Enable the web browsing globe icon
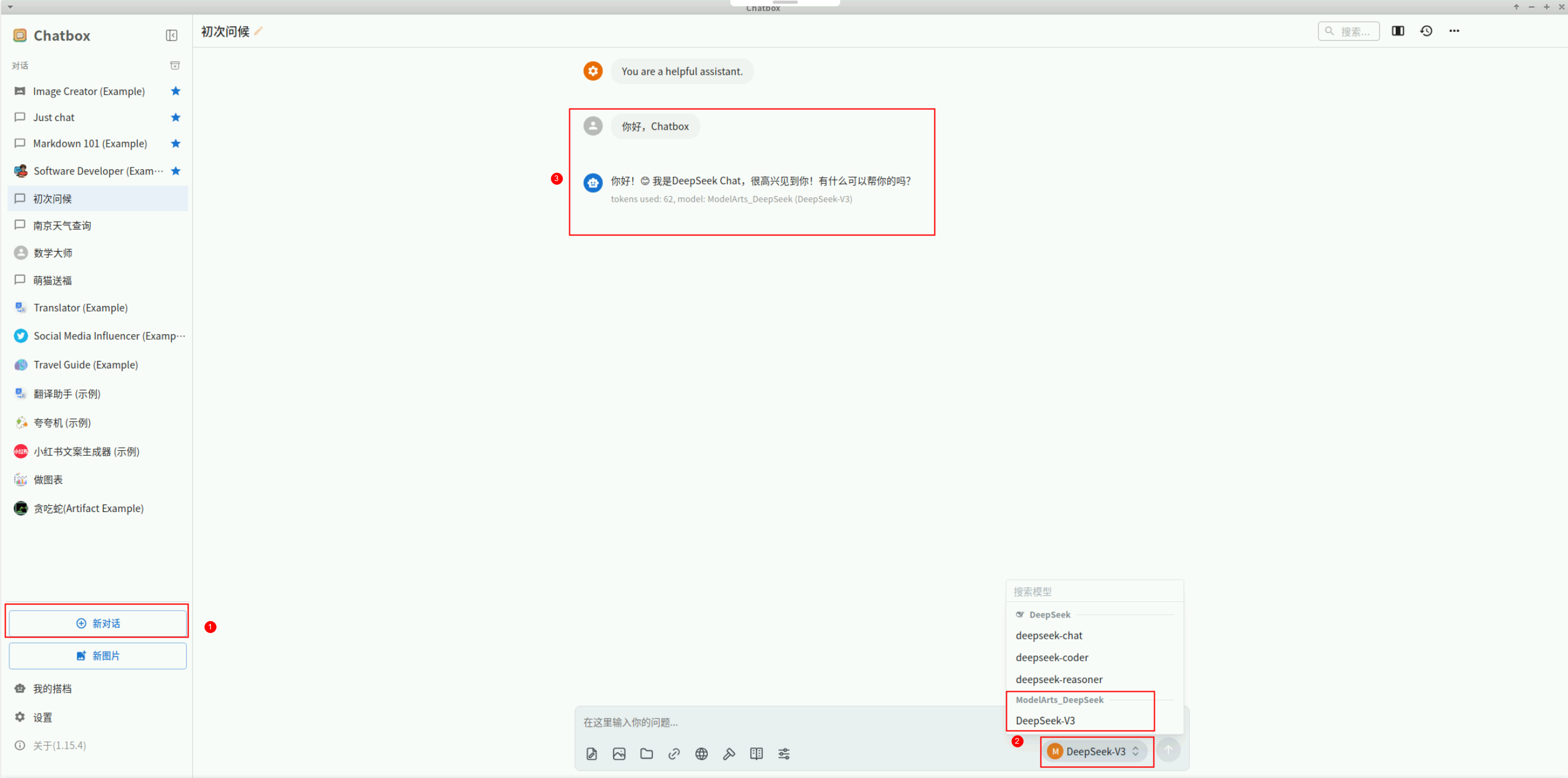Screen dimensions: 1568x778 (x=702, y=754)
